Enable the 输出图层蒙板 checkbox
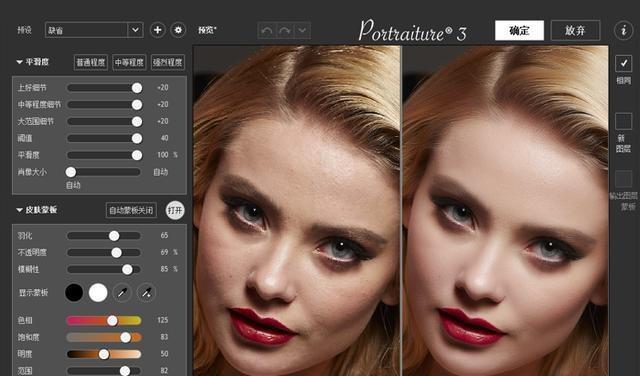This screenshot has width=640, height=376. (623, 179)
